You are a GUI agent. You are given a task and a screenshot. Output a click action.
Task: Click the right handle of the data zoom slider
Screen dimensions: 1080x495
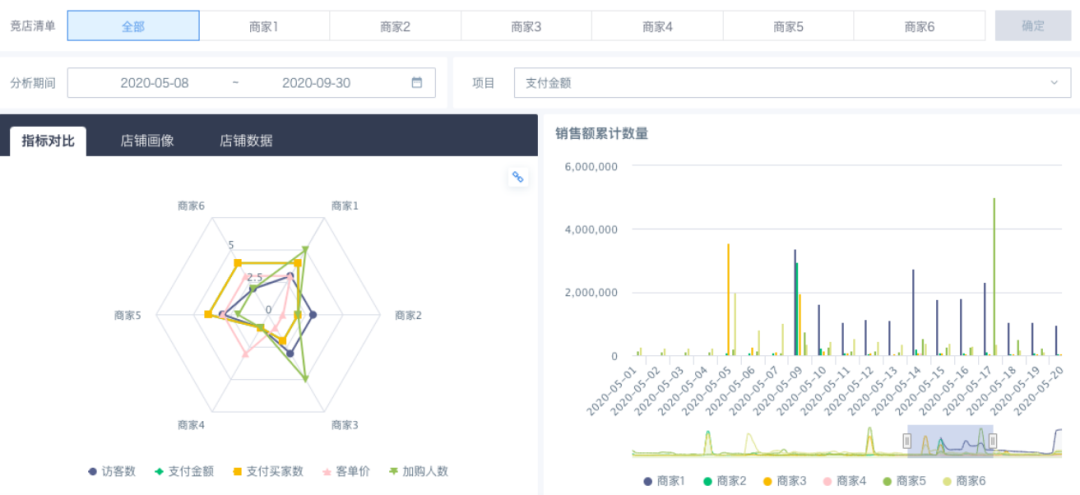coord(993,441)
